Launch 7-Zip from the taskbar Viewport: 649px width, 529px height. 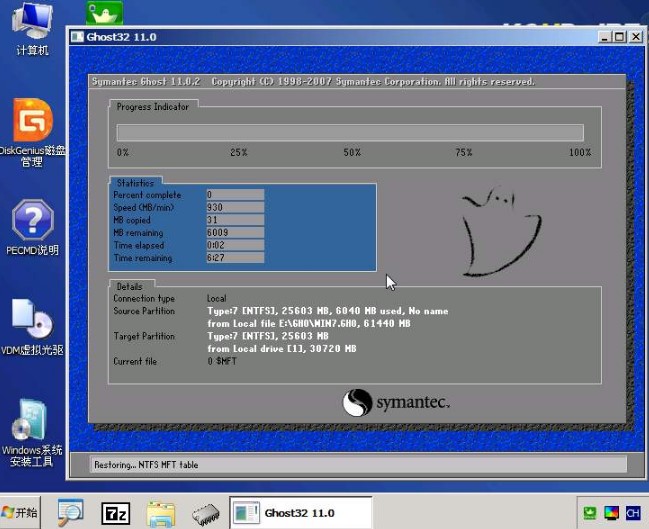[x=116, y=513]
